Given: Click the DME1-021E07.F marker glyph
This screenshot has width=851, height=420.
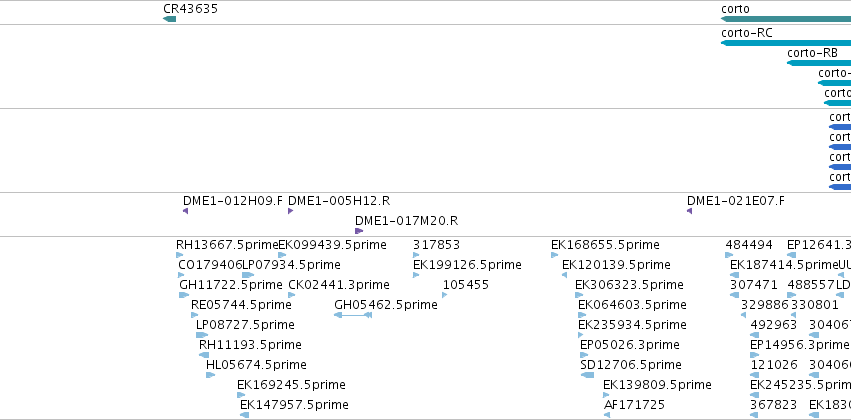Looking at the screenshot, I should 689,211.
